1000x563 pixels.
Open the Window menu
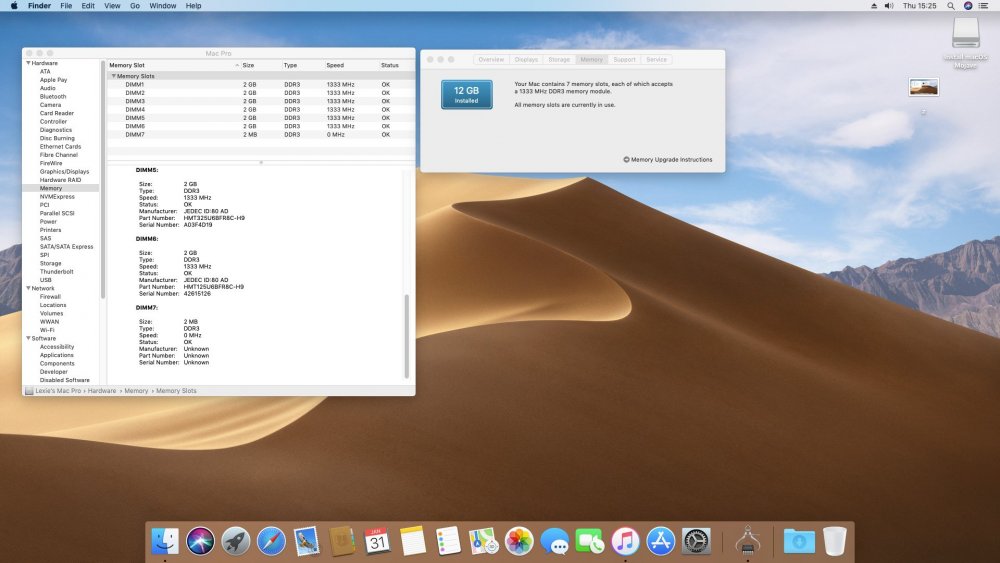coord(163,6)
